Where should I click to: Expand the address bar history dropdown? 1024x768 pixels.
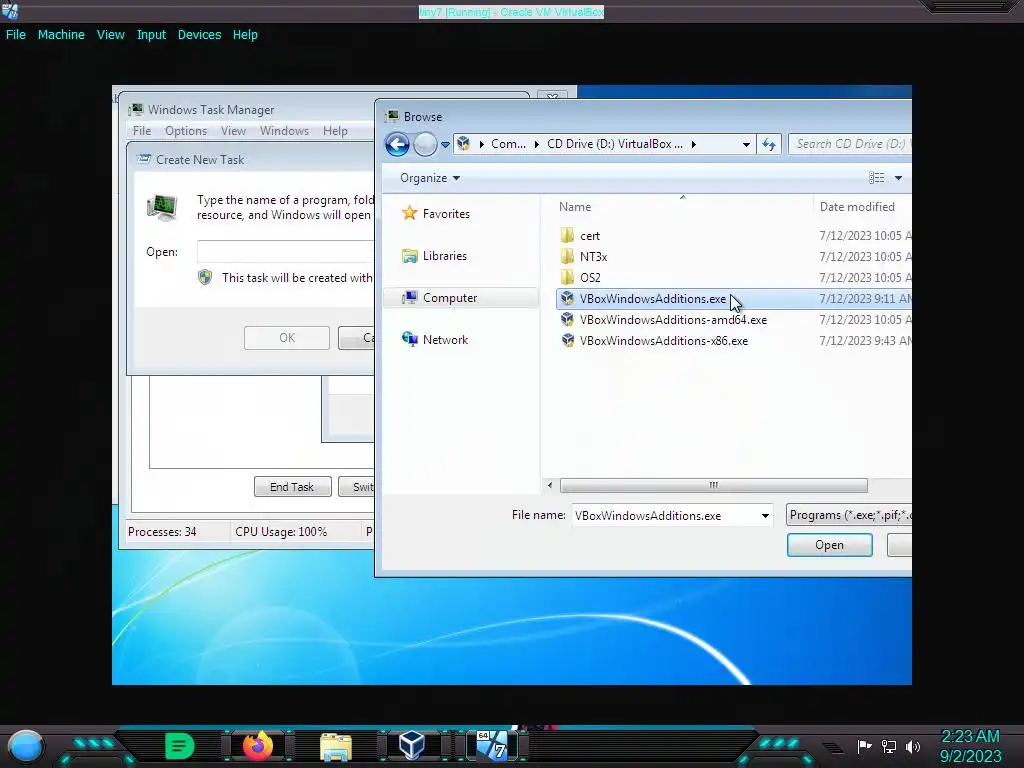(x=746, y=144)
